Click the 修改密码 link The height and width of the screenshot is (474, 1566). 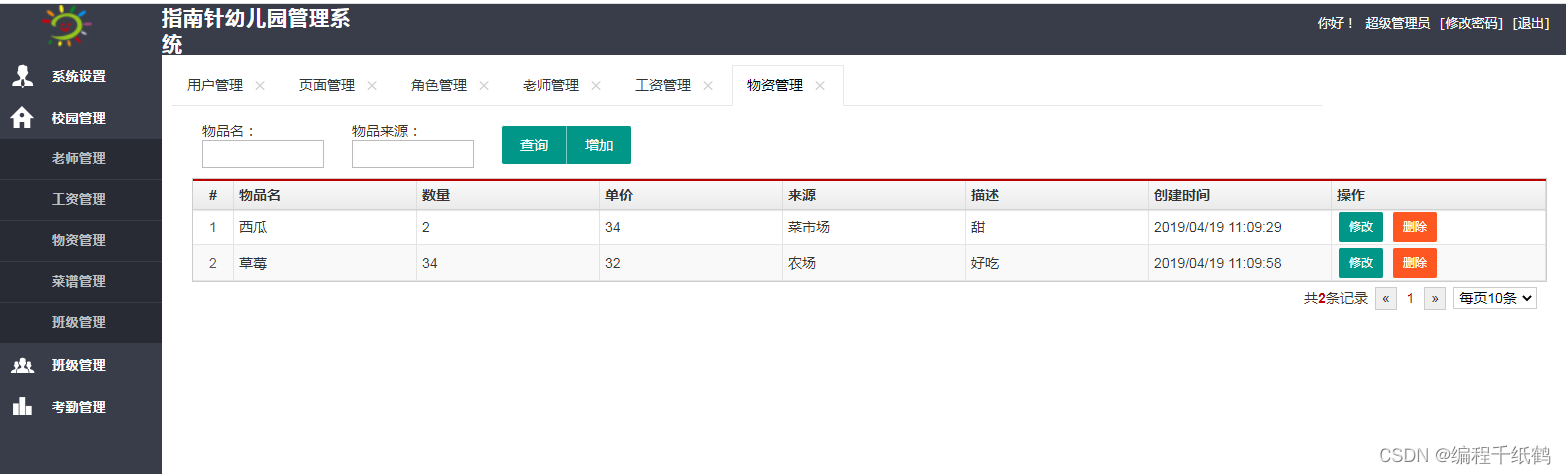(1471, 23)
